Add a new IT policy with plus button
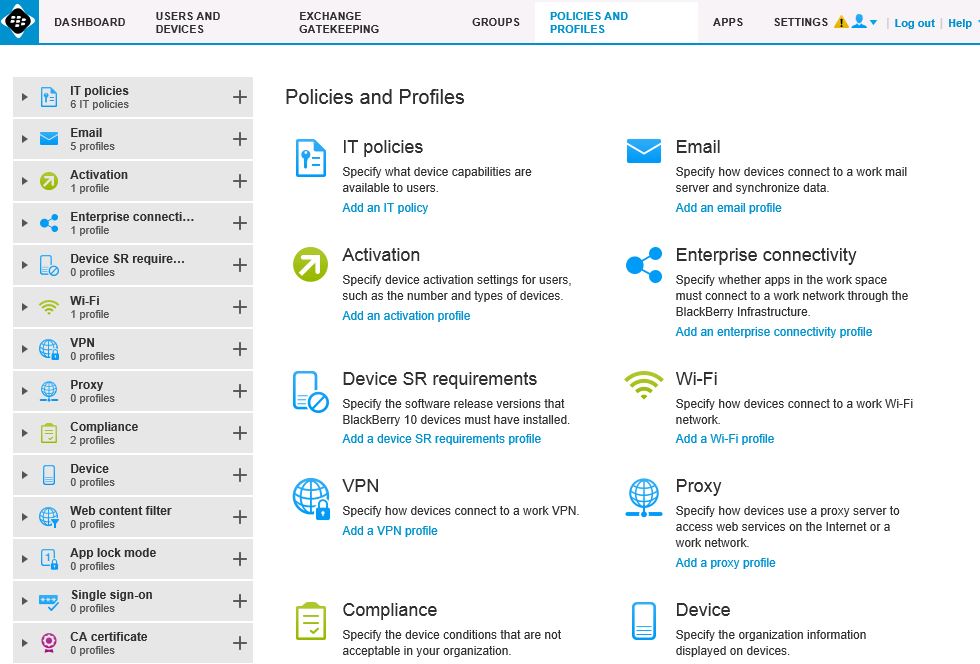The width and height of the screenshot is (980, 664). pyautogui.click(x=239, y=97)
